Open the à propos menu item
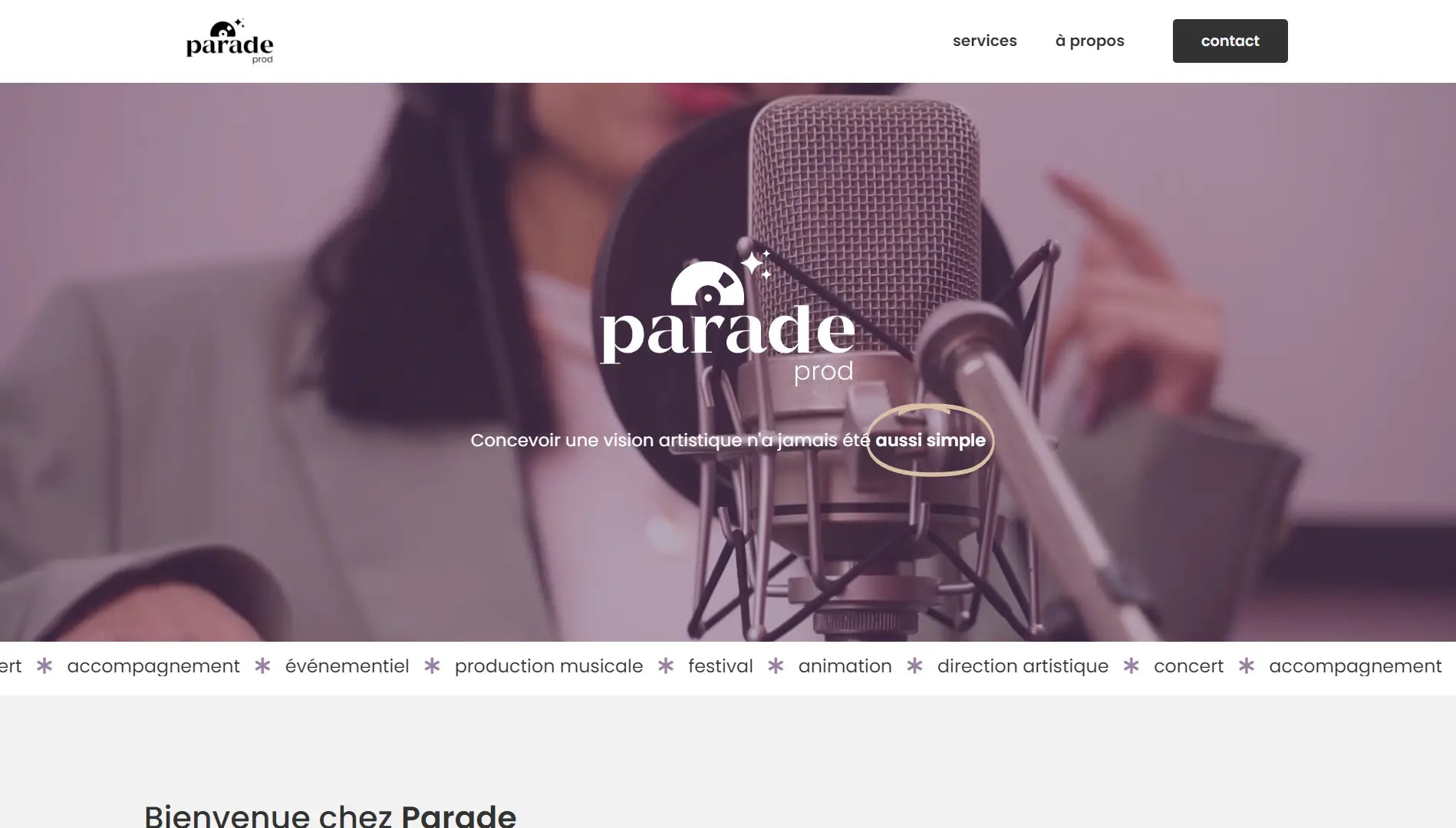Screen dimensions: 1456x828 pyautogui.click(x=1089, y=41)
